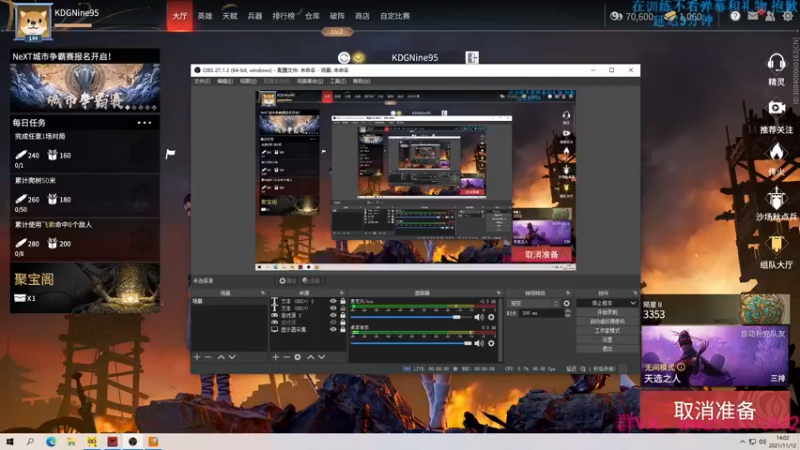The width and height of the screenshot is (800, 450).
Task: Adjust microphone volume slider in mixer
Action: point(412,317)
